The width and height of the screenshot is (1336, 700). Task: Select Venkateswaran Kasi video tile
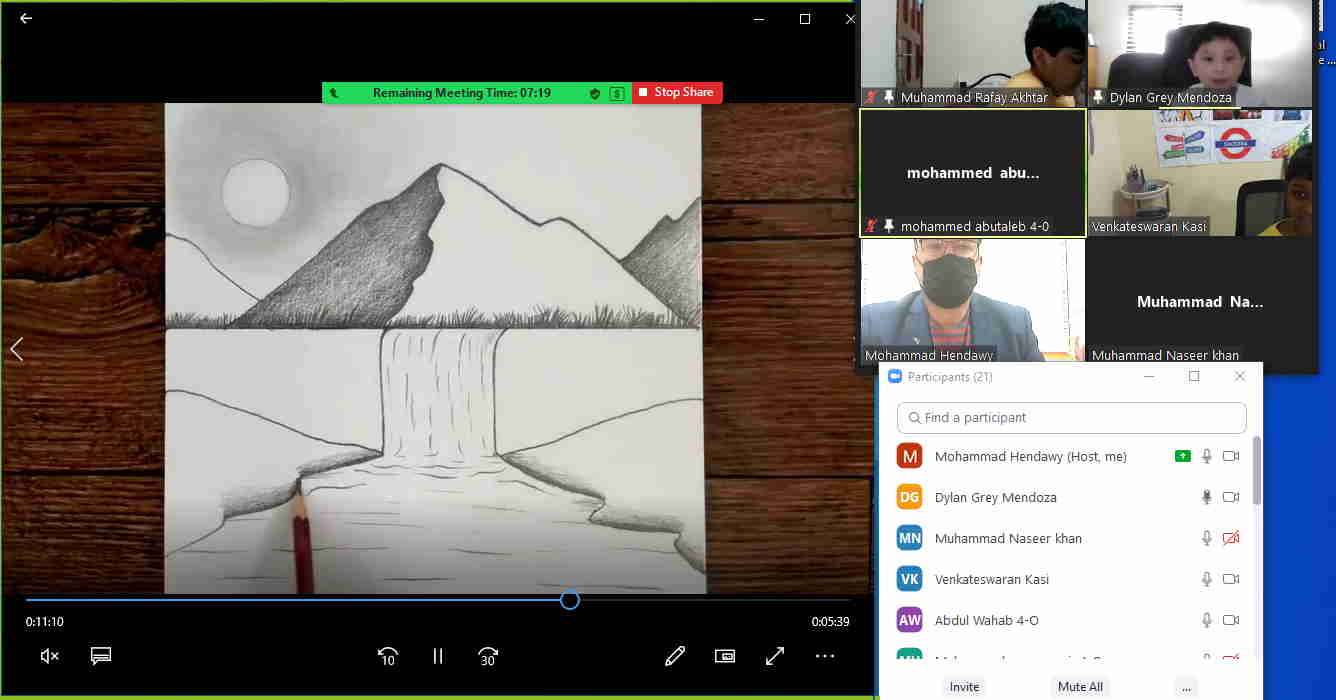tap(1199, 173)
